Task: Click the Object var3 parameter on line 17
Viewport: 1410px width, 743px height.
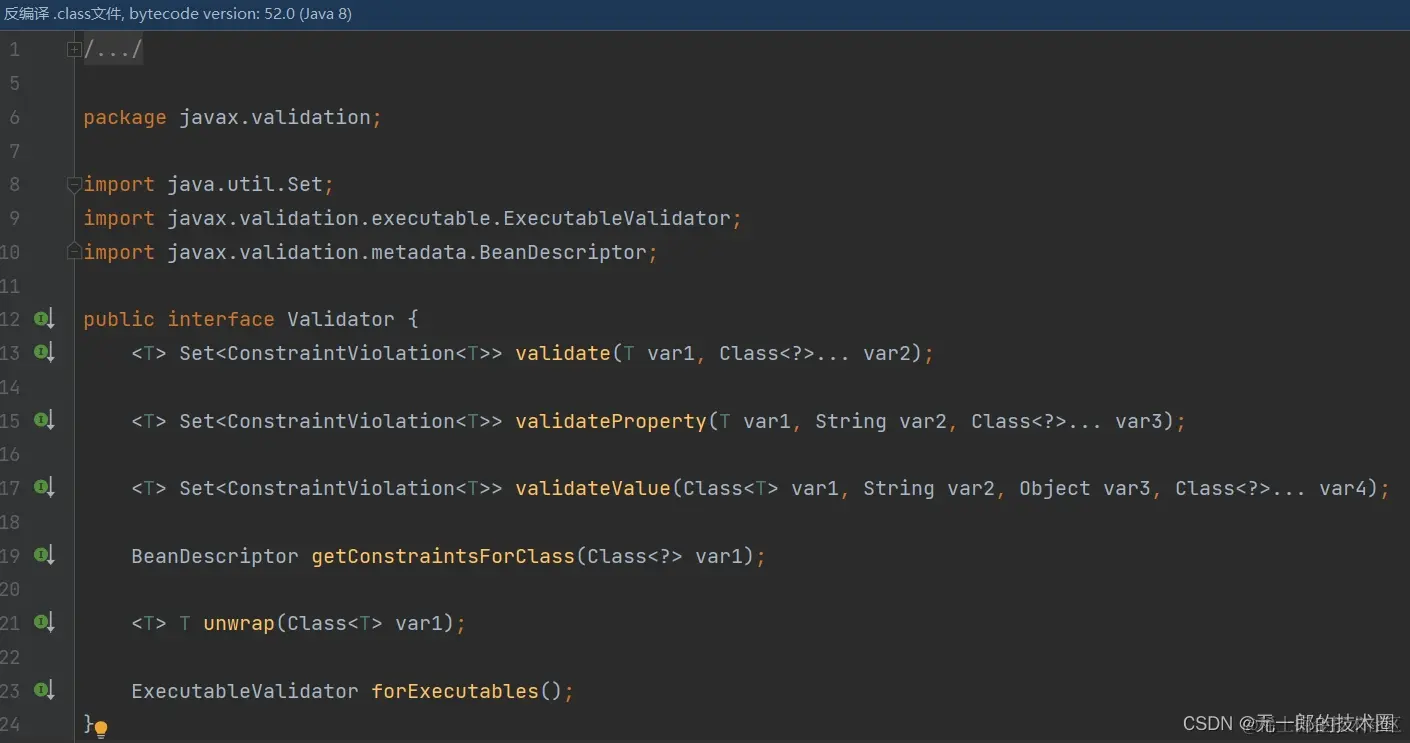Action: pos(1085,488)
